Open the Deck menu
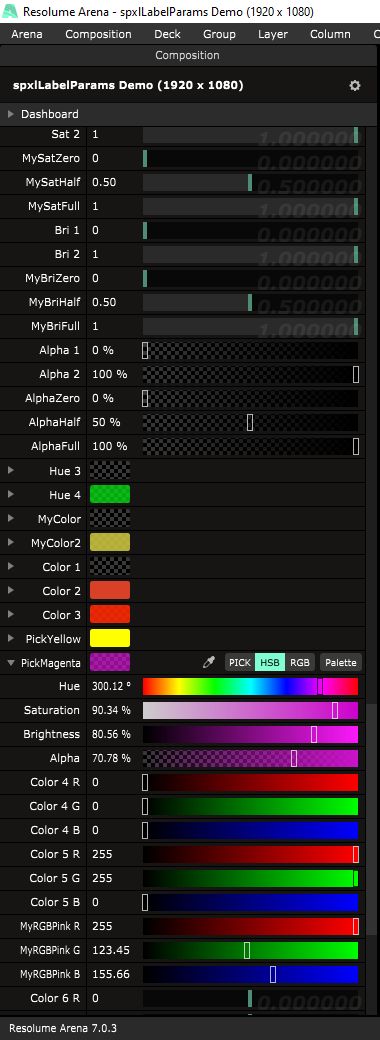This screenshot has height=1040, width=380. point(167,34)
